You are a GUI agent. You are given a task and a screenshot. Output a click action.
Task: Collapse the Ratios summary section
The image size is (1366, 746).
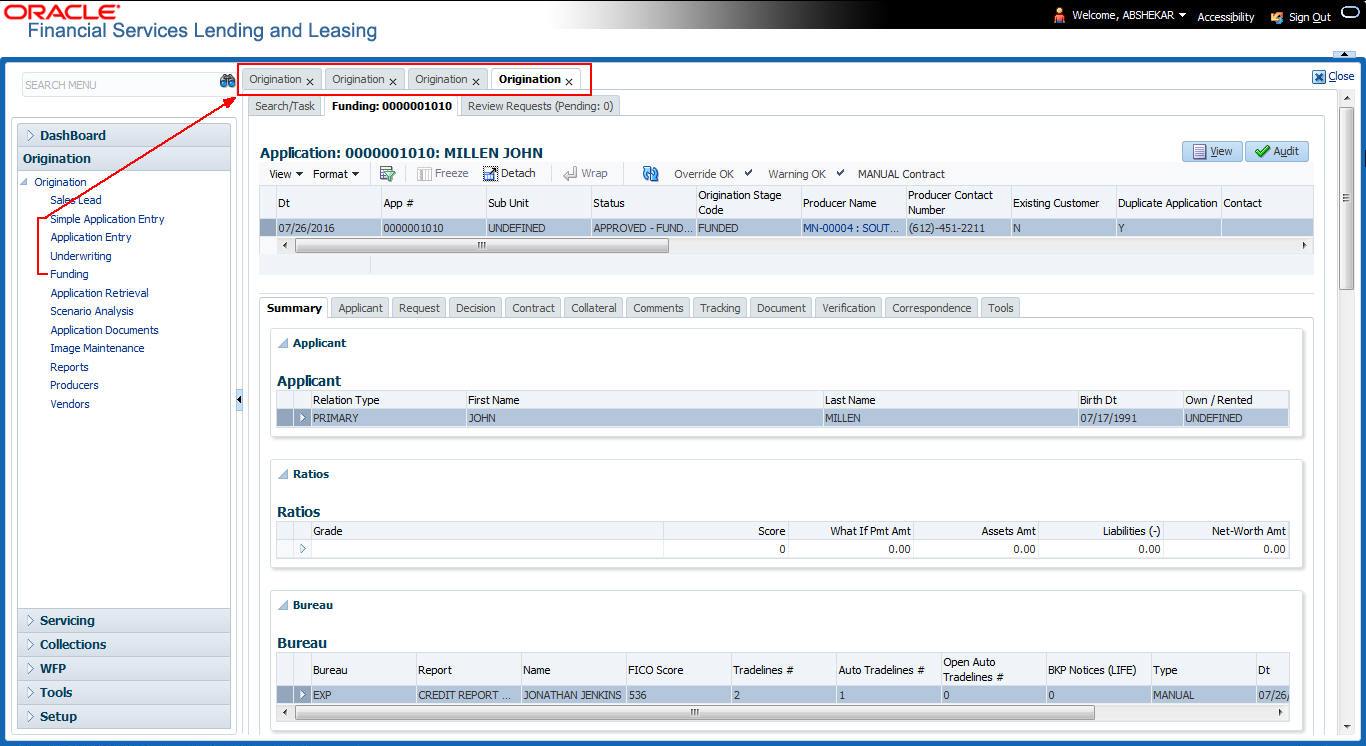point(282,474)
